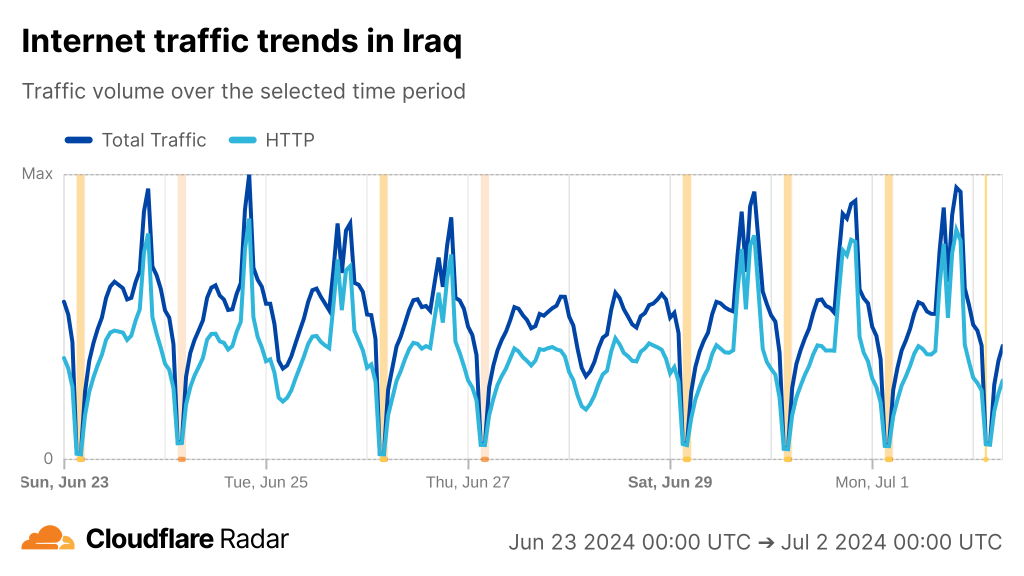Click the dark blue Total Traffic legend line
This screenshot has width=1024, height=576.
pyautogui.click(x=79, y=140)
